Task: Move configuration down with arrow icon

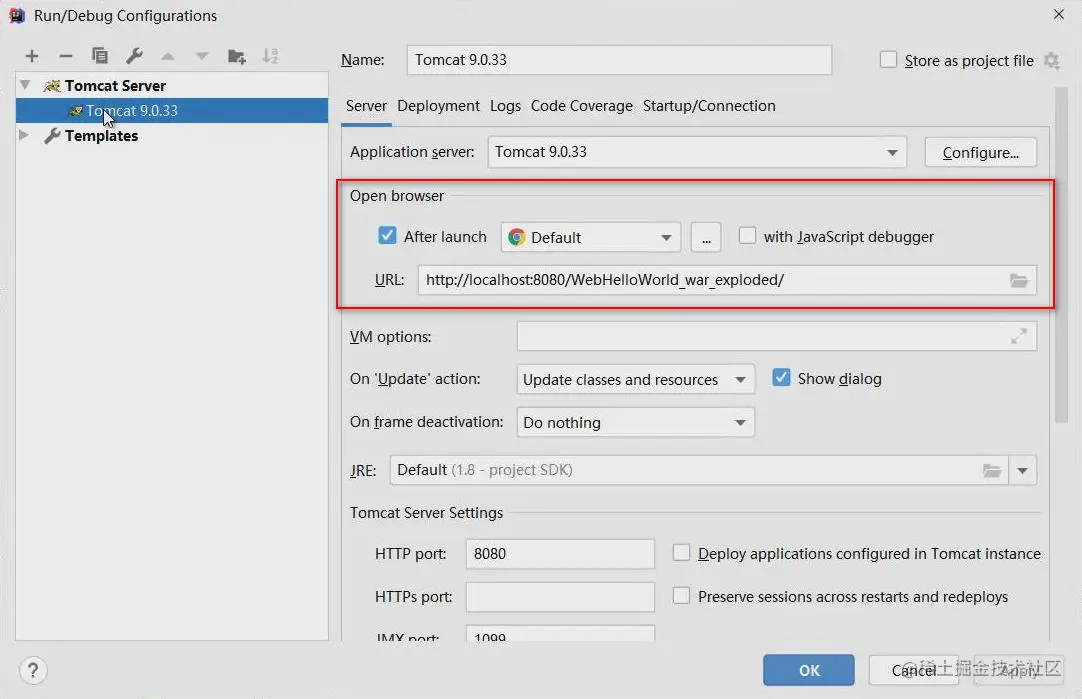Action: (201, 56)
